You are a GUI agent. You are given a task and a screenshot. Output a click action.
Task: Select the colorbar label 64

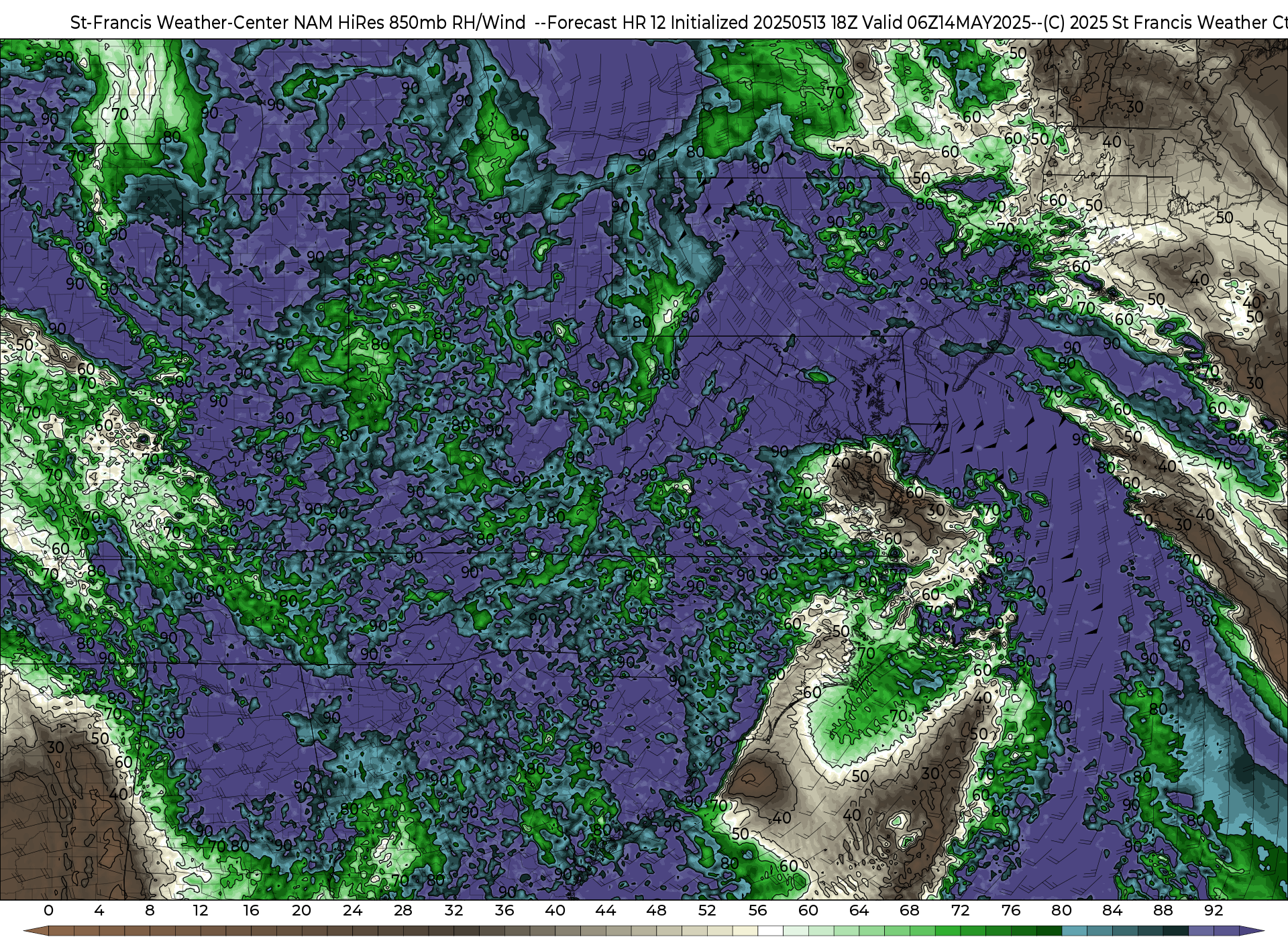(859, 911)
